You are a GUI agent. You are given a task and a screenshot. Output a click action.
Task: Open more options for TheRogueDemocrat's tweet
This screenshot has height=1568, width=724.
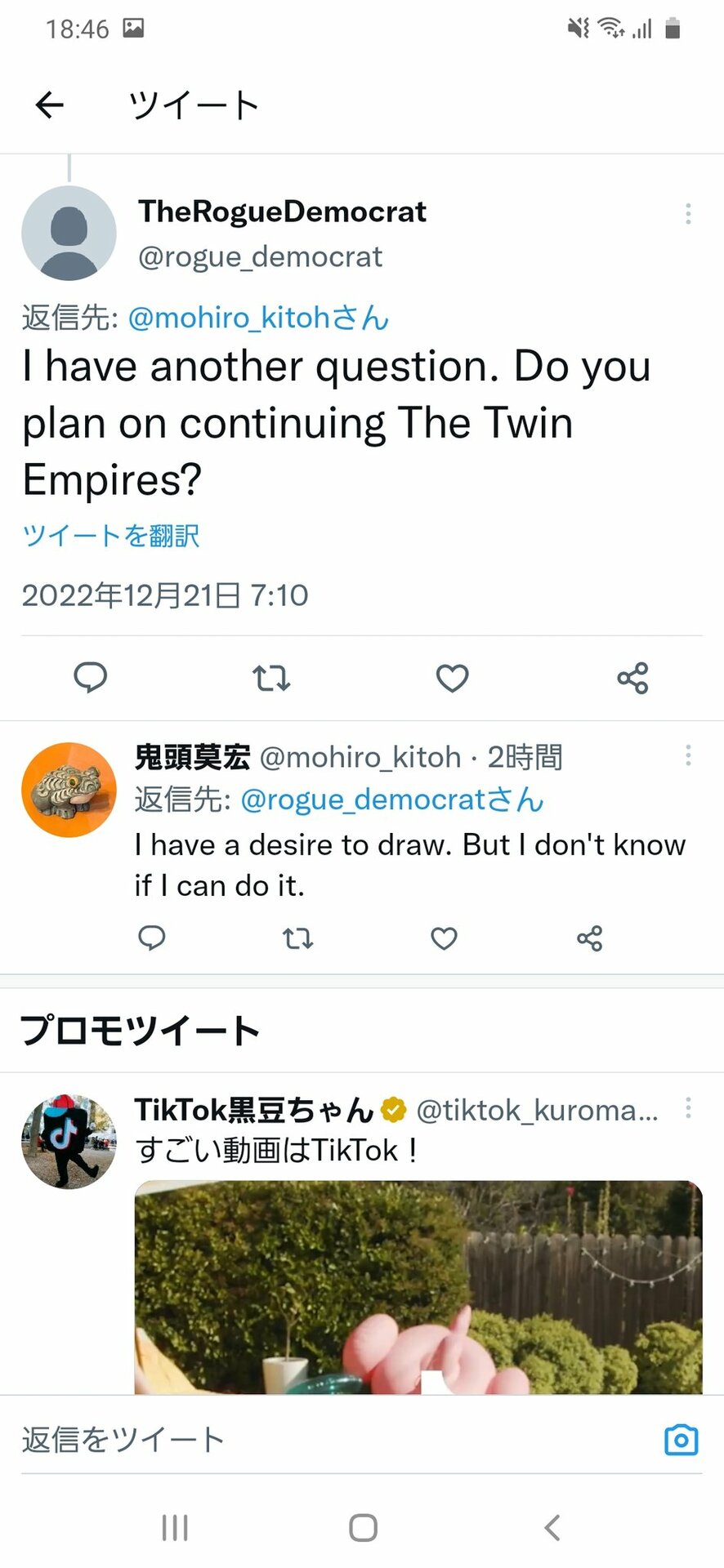[688, 214]
